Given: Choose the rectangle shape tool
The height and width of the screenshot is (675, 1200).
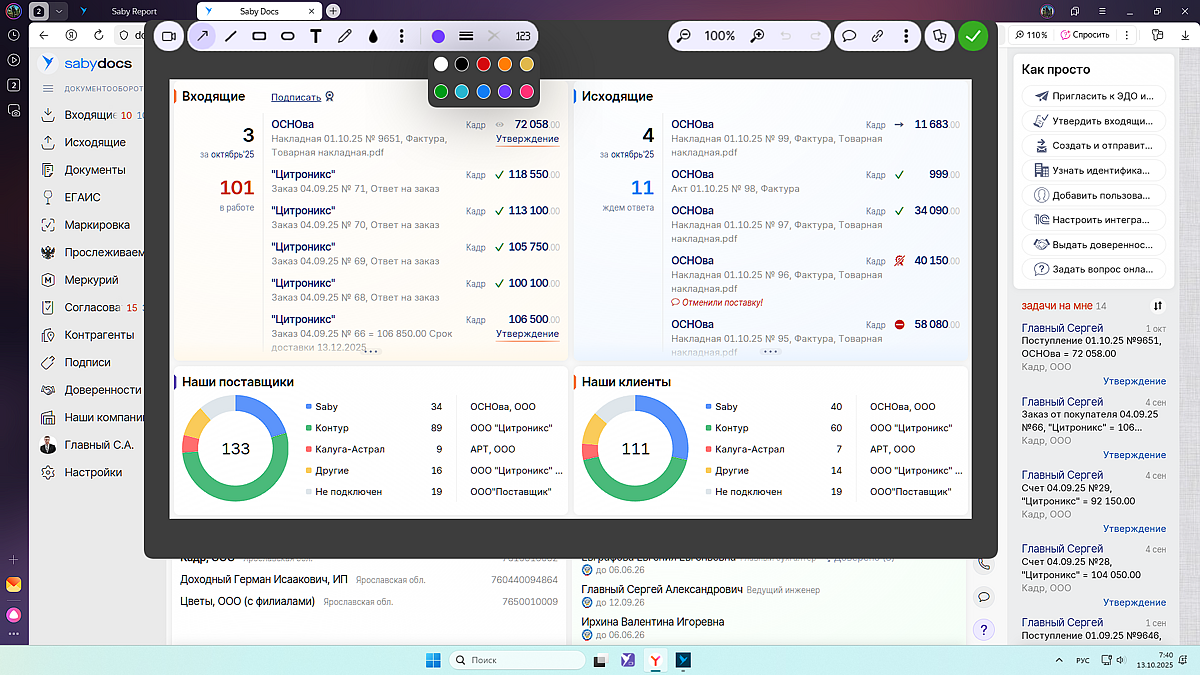Looking at the screenshot, I should (x=259, y=36).
